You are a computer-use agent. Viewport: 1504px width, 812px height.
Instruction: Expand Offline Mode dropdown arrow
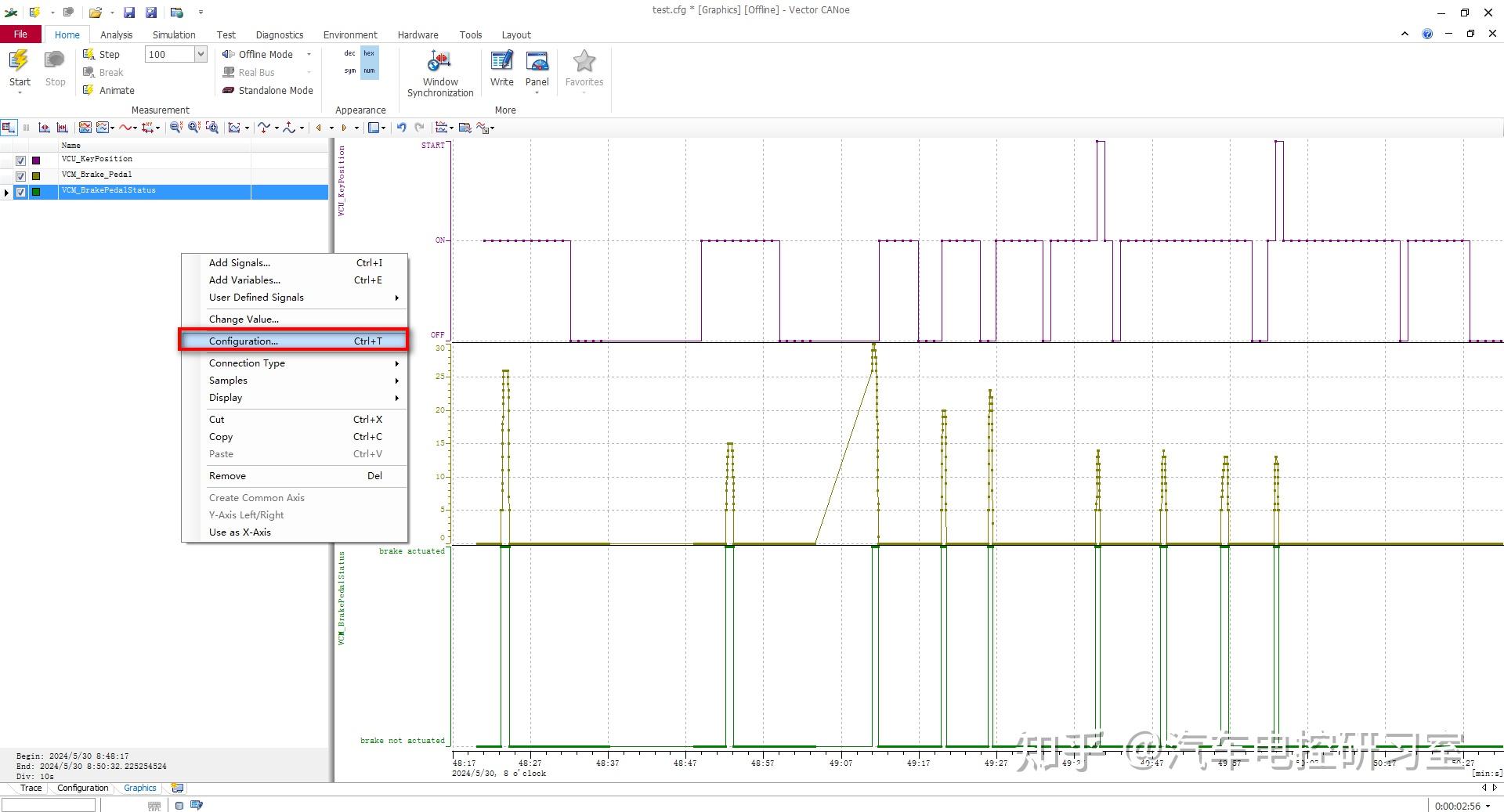[309, 54]
